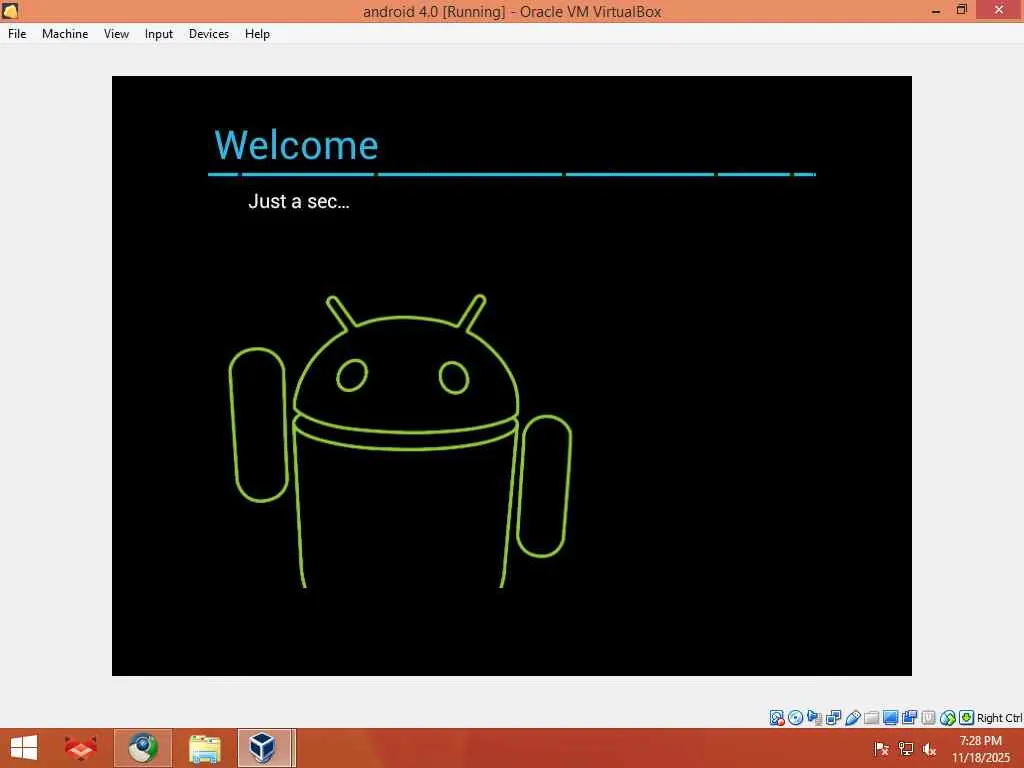
Task: Open the File menu
Action: (x=17, y=34)
